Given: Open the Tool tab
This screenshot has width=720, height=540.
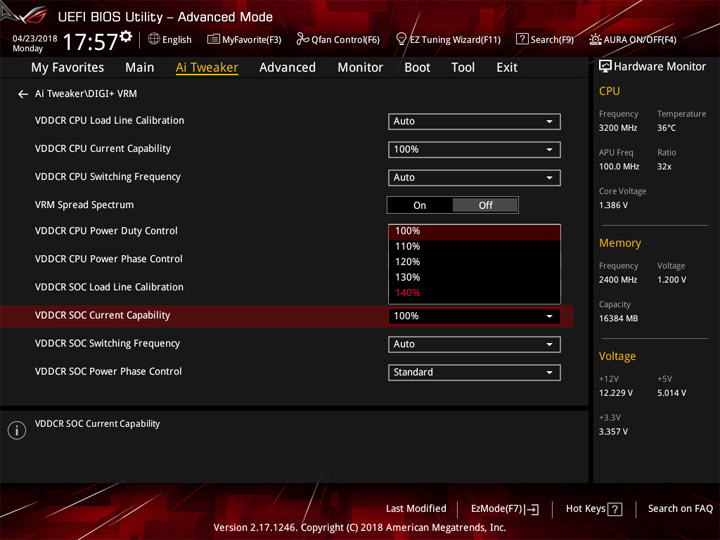Looking at the screenshot, I should coord(463,68).
